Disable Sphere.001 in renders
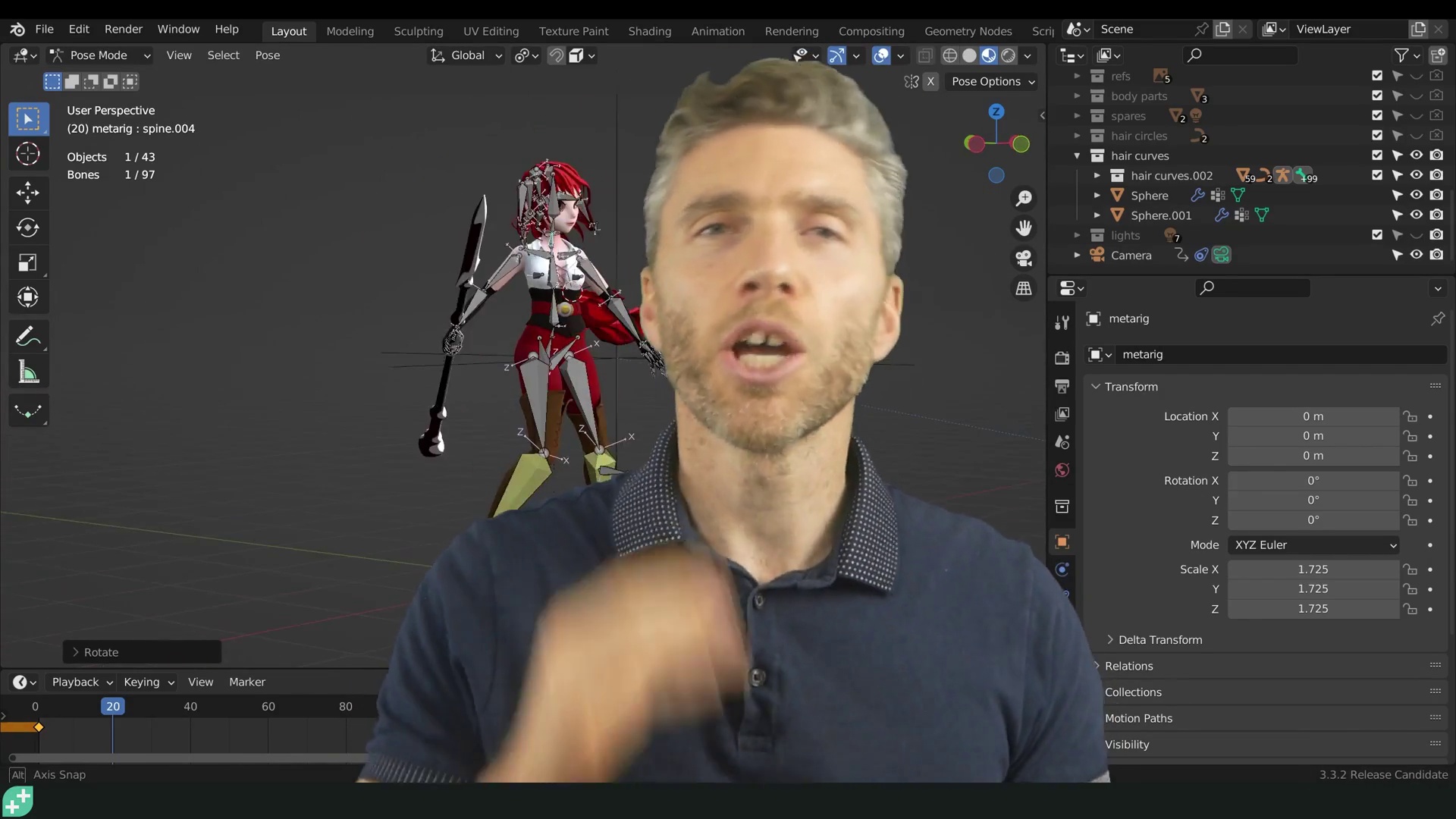This screenshot has height=819, width=1456. tap(1436, 215)
